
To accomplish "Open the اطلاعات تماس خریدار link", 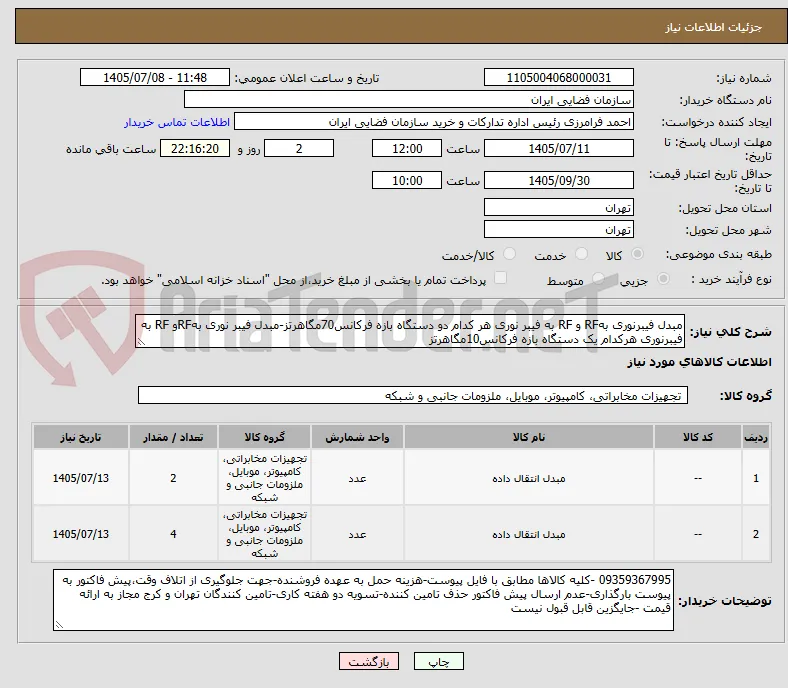I will pos(177,122).
